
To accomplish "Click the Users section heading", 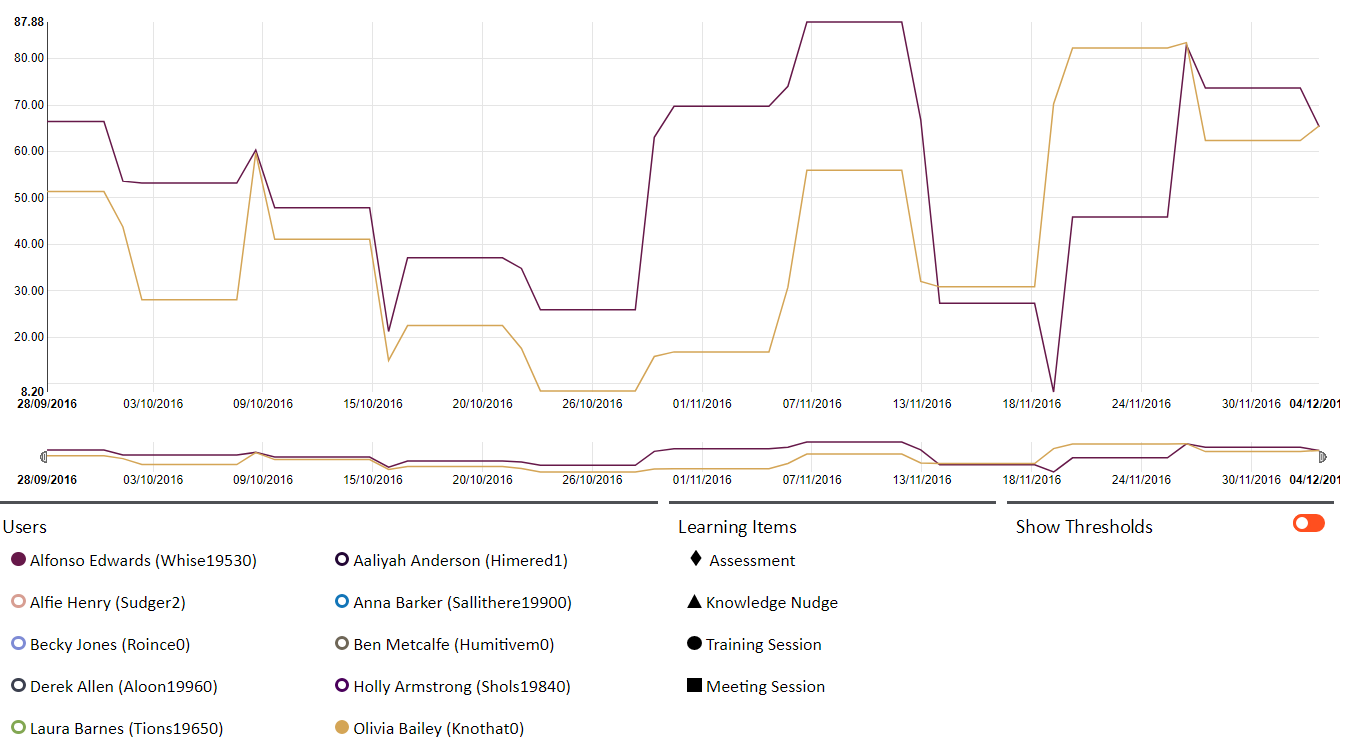I will click(x=25, y=527).
